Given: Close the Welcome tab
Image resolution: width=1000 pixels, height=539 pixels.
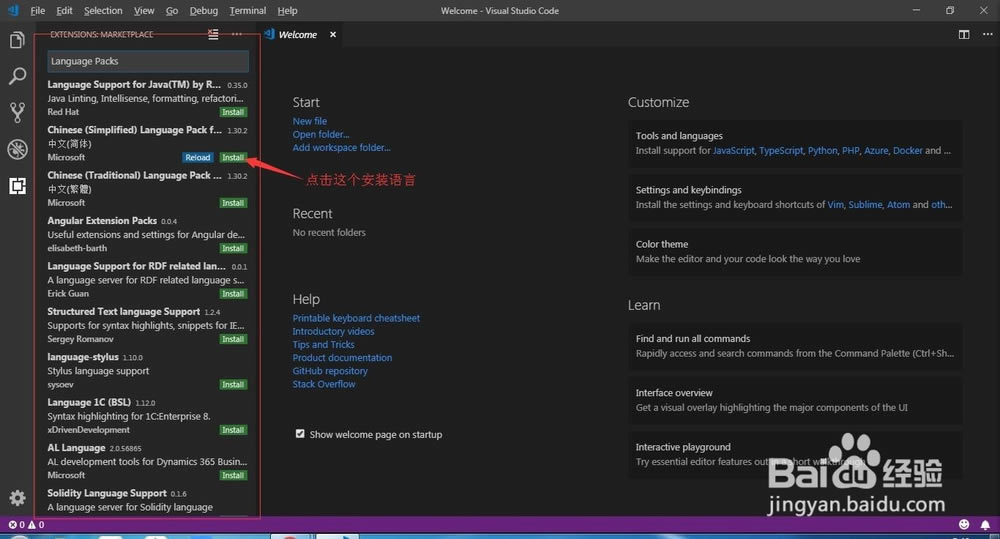Looking at the screenshot, I should click(333, 34).
